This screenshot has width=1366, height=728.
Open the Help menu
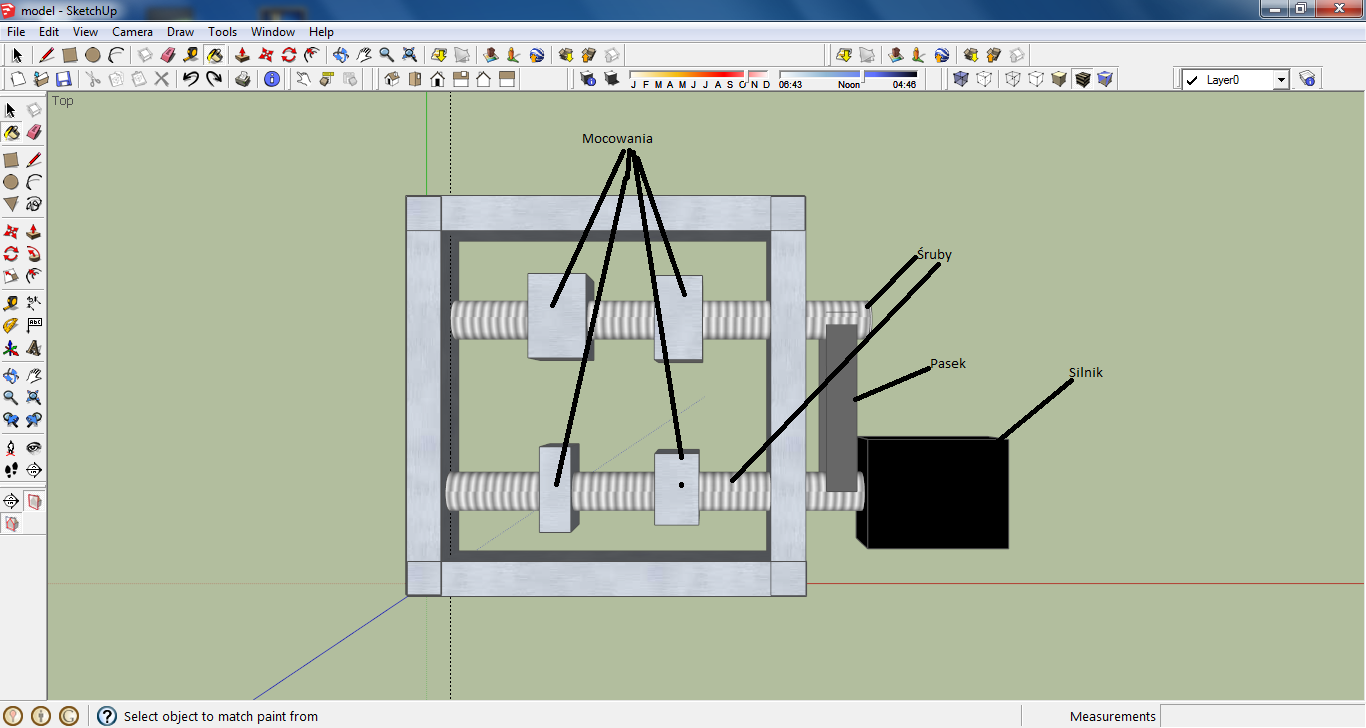[x=321, y=32]
